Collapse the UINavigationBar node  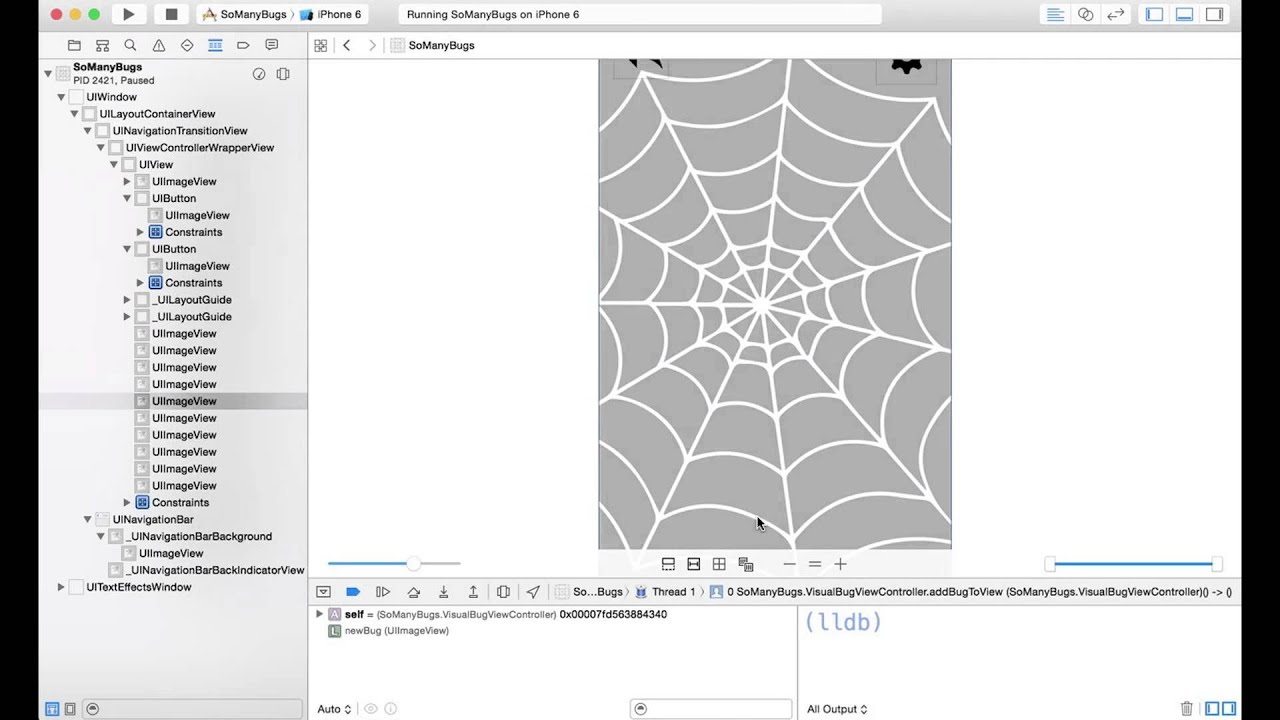coord(87,520)
